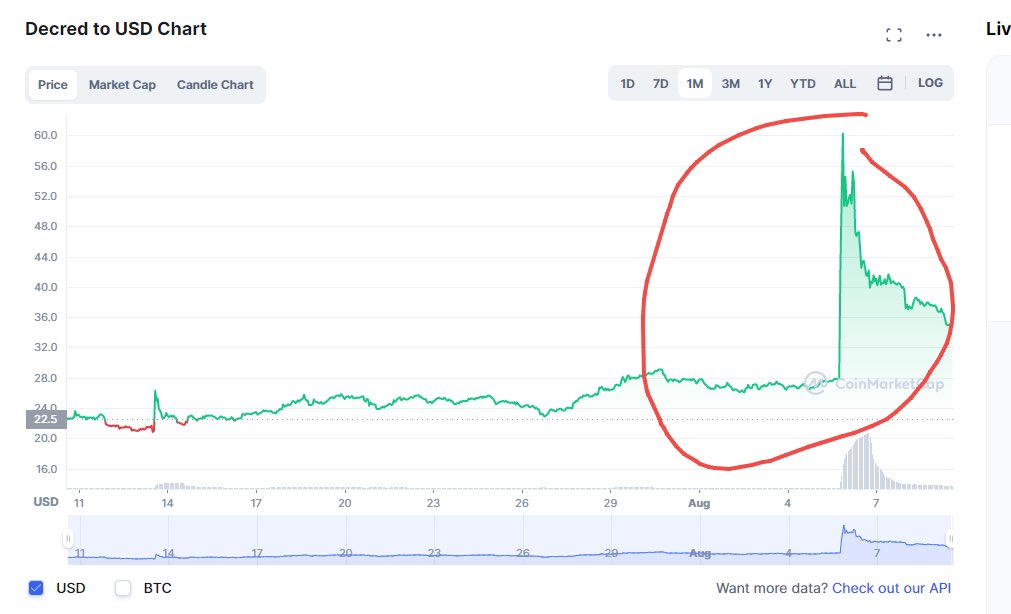This screenshot has width=1011, height=614.
Task: Select the 1D time range
Action: (627, 83)
